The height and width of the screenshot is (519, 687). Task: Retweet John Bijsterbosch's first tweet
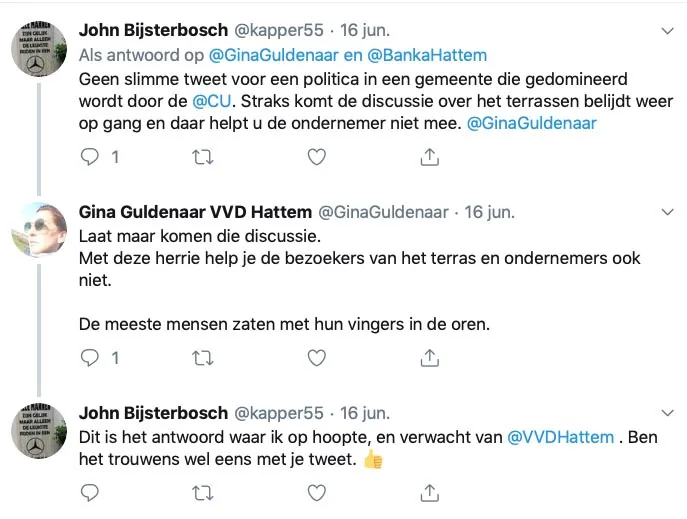[x=202, y=156]
